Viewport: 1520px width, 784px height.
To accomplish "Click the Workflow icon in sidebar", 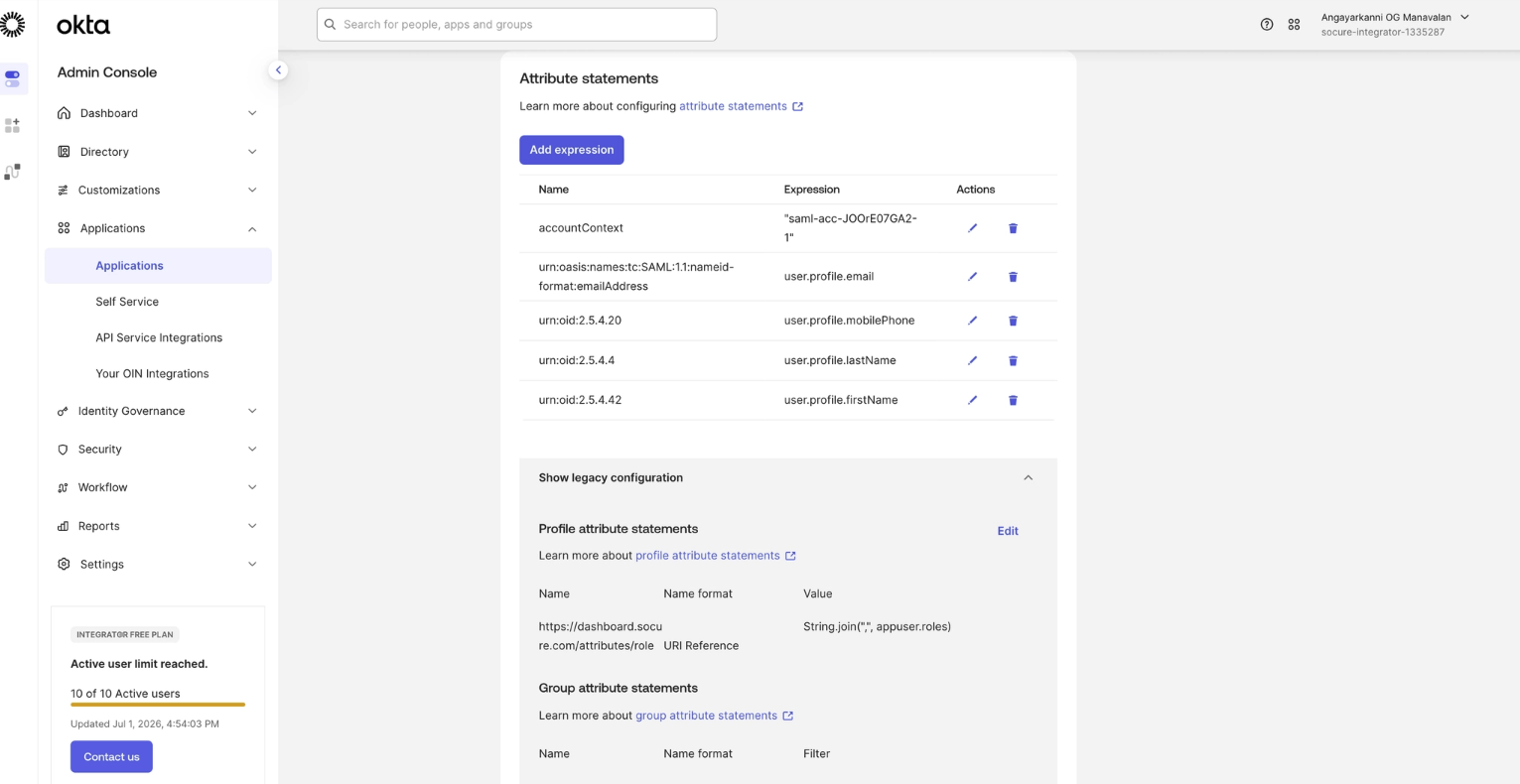I will (63, 487).
